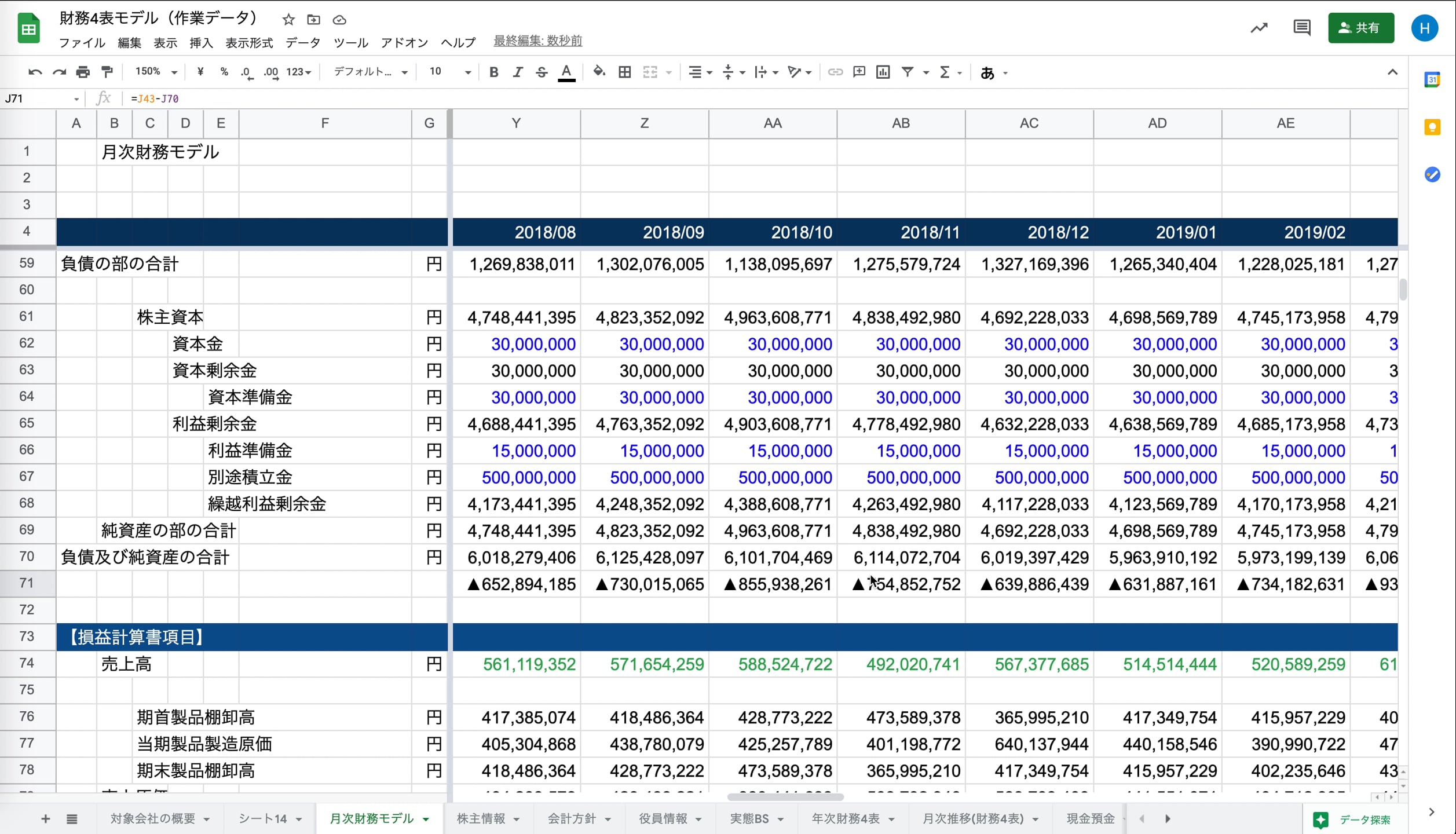This screenshot has height=834, width=1456.
Task: Click the green 共有 share button
Action: pos(1360,28)
